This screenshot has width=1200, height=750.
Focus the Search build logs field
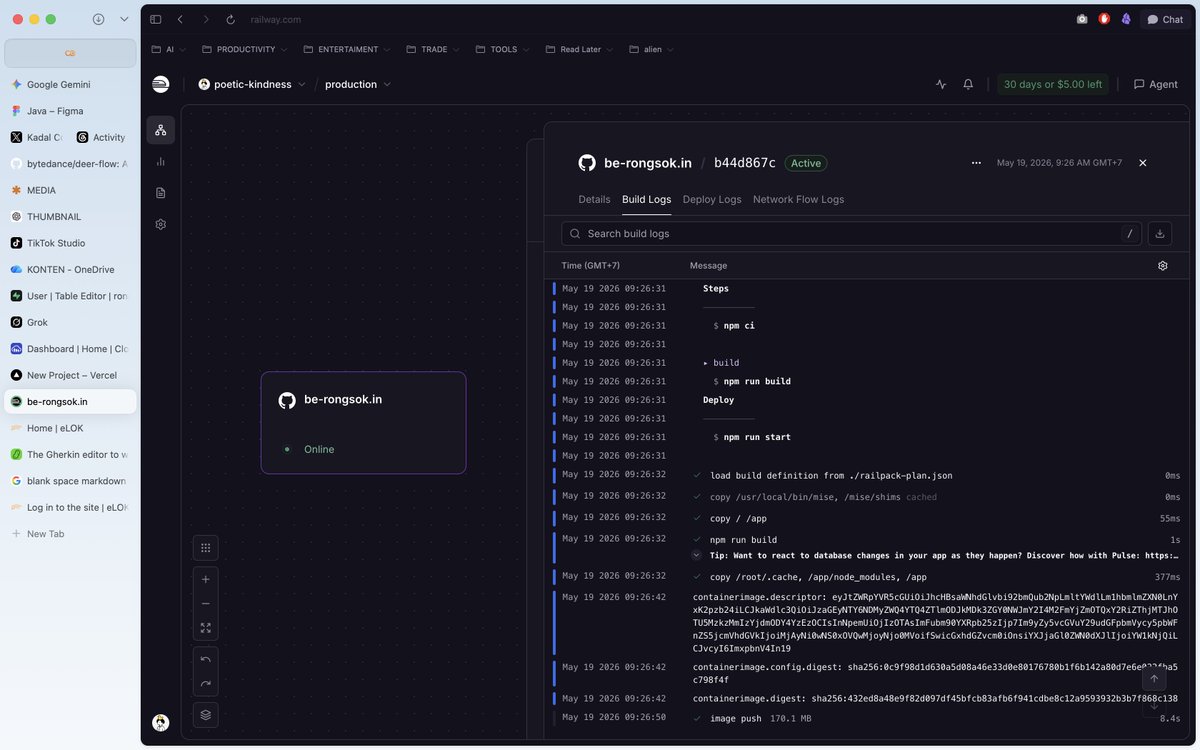pos(851,233)
